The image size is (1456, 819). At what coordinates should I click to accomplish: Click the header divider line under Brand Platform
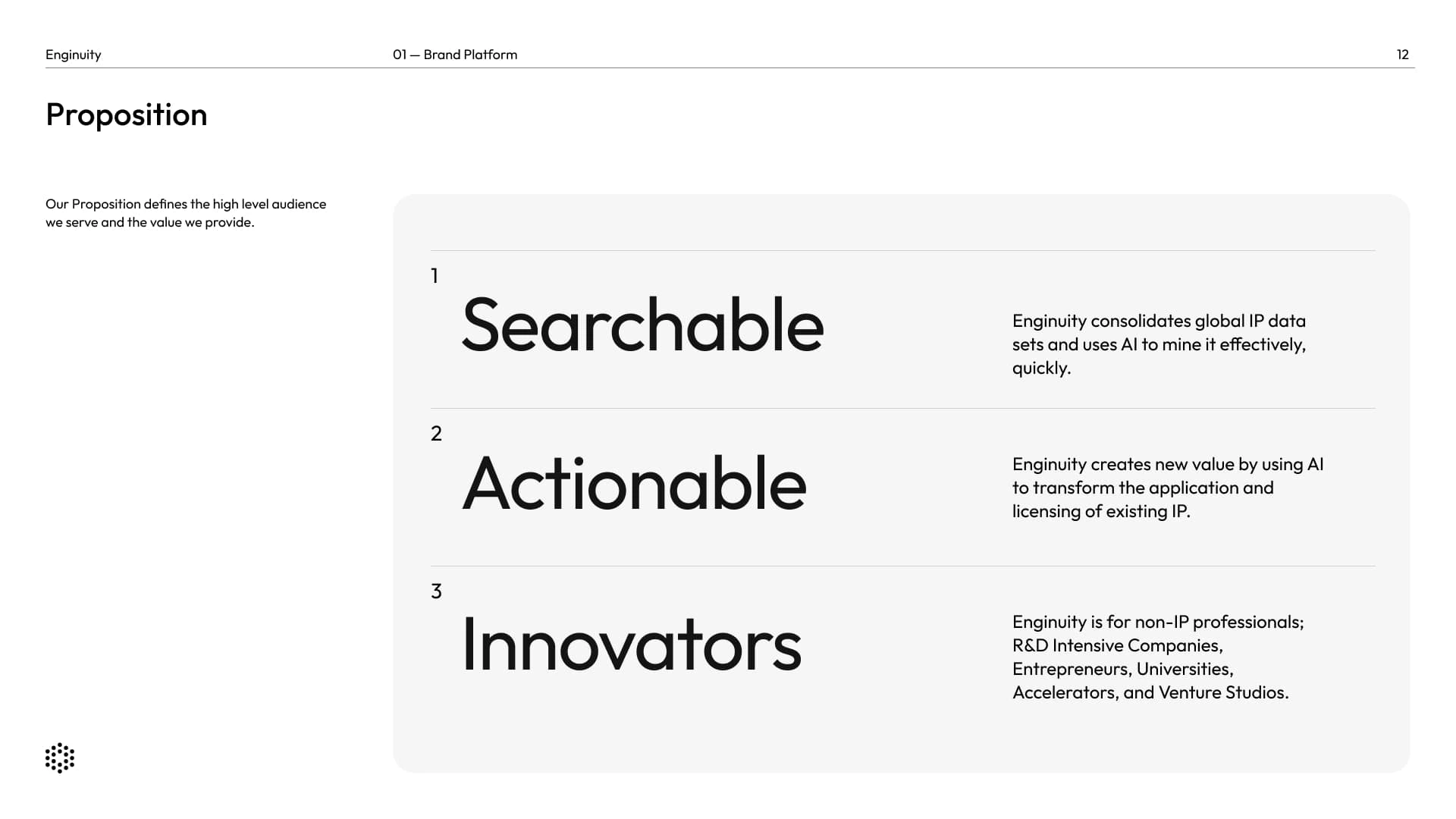[x=730, y=67]
